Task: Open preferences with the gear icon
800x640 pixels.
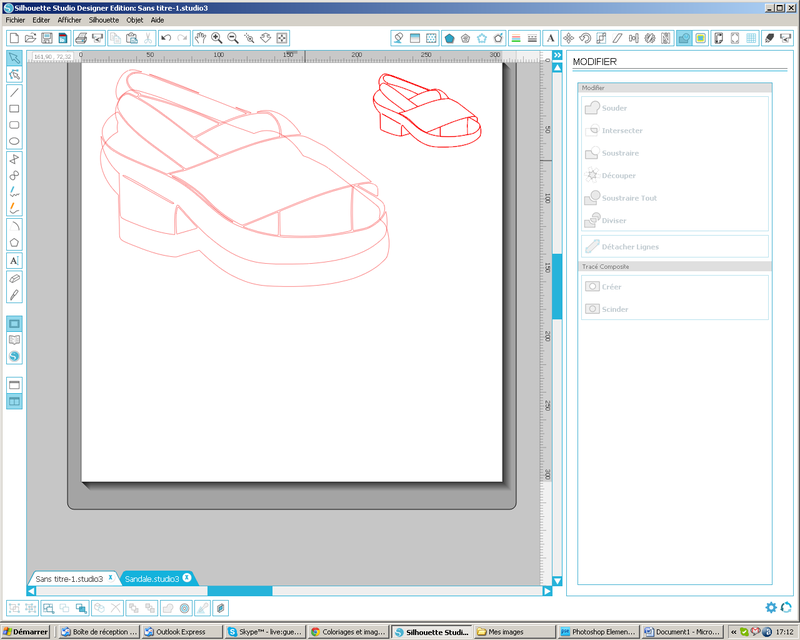Action: click(x=771, y=607)
